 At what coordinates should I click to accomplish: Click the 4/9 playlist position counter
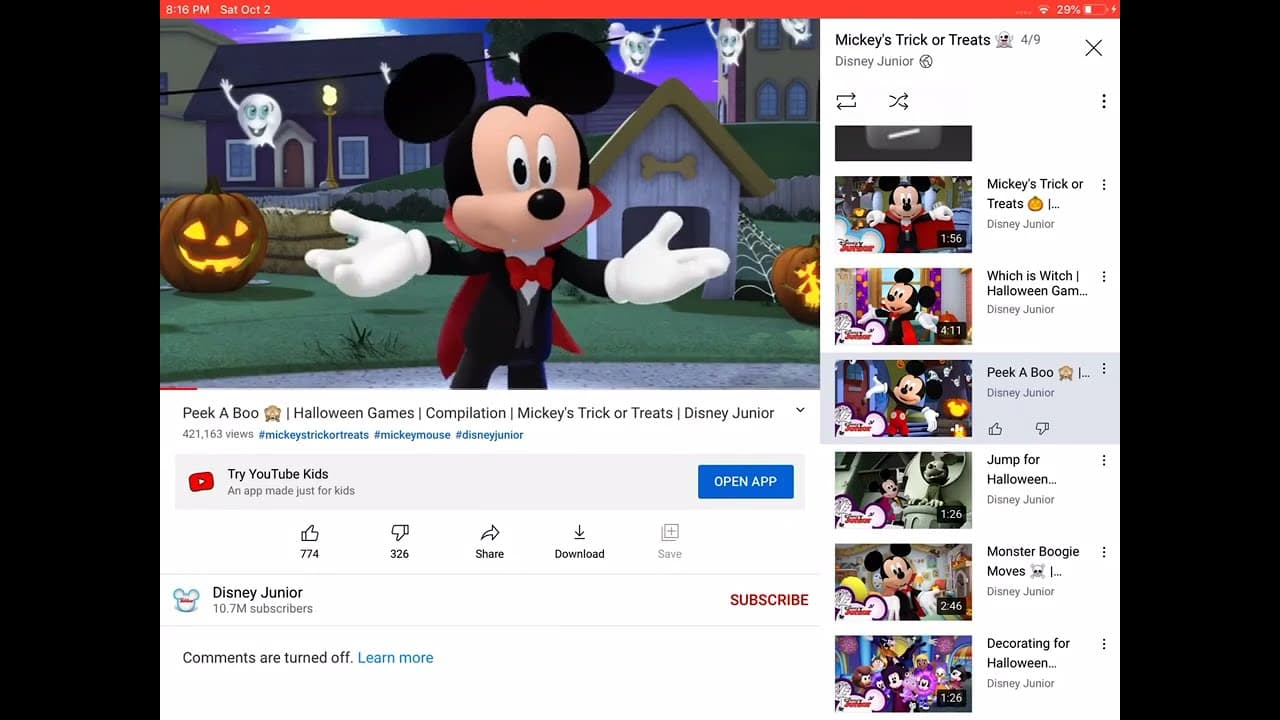coord(1030,40)
